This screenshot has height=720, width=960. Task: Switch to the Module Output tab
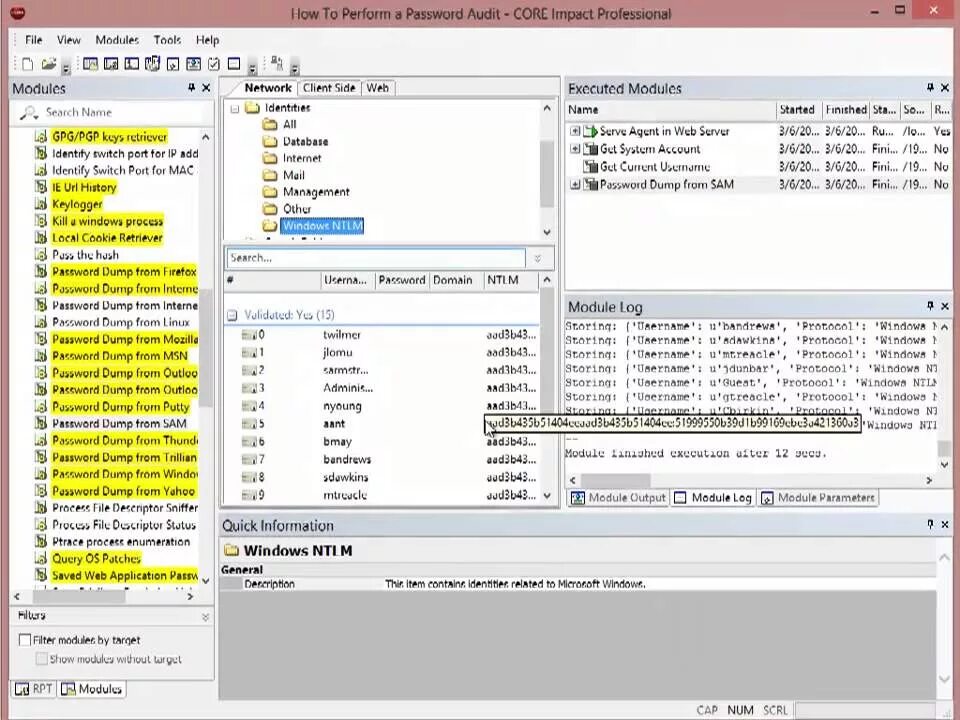click(x=618, y=498)
